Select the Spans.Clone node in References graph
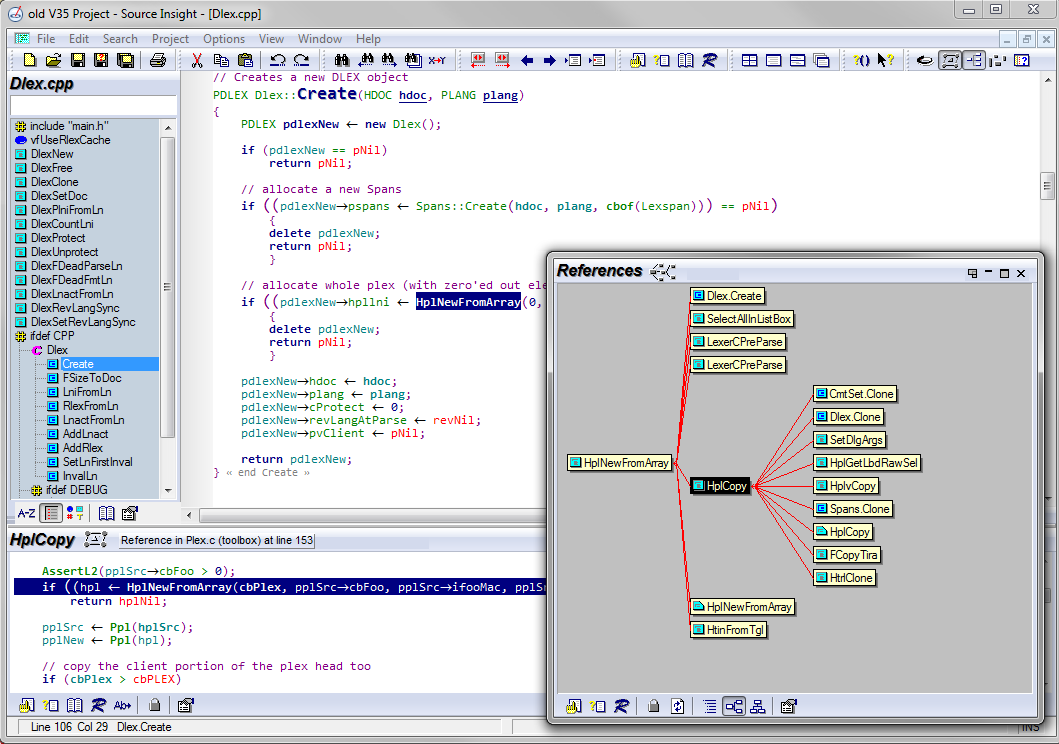1059x744 pixels. (x=852, y=509)
